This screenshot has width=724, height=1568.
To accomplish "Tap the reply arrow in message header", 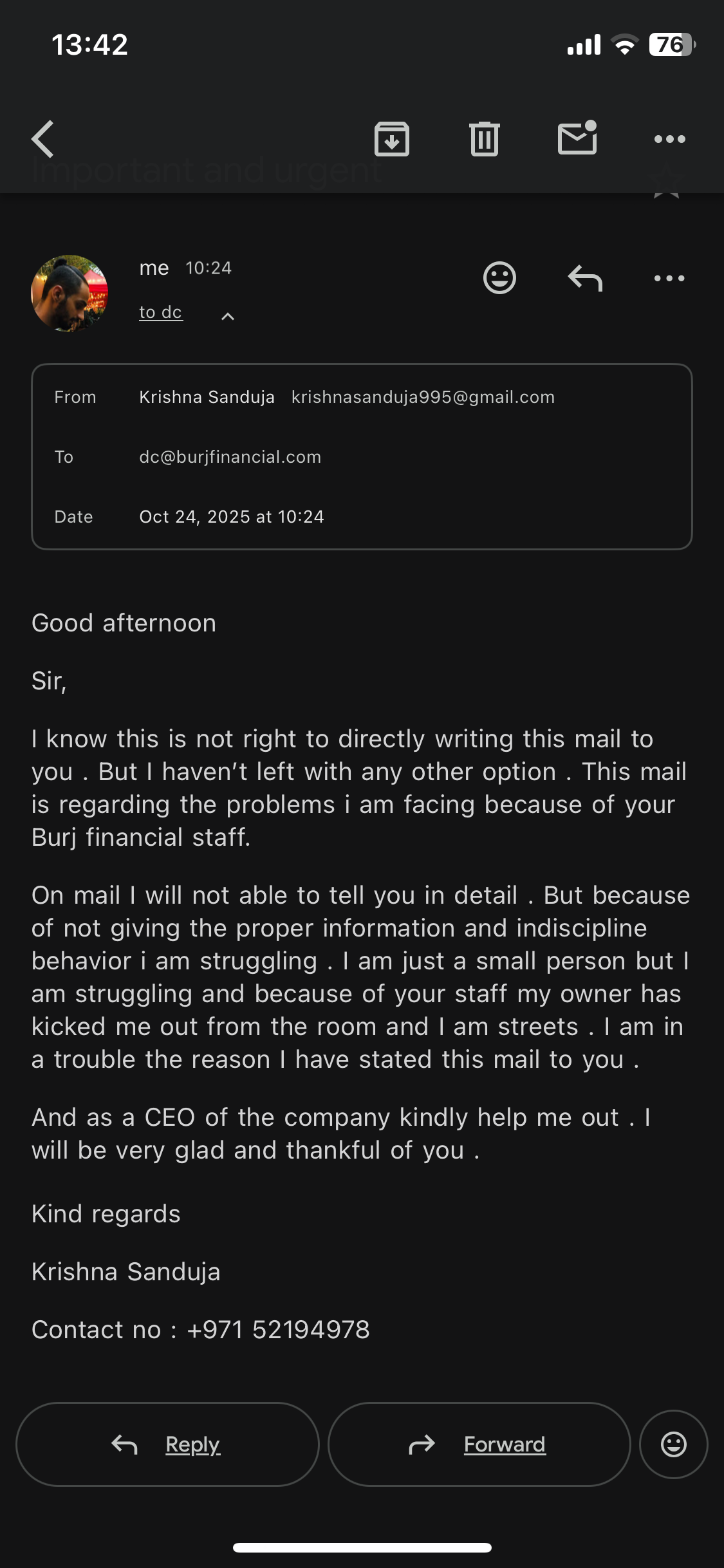I will [585, 278].
